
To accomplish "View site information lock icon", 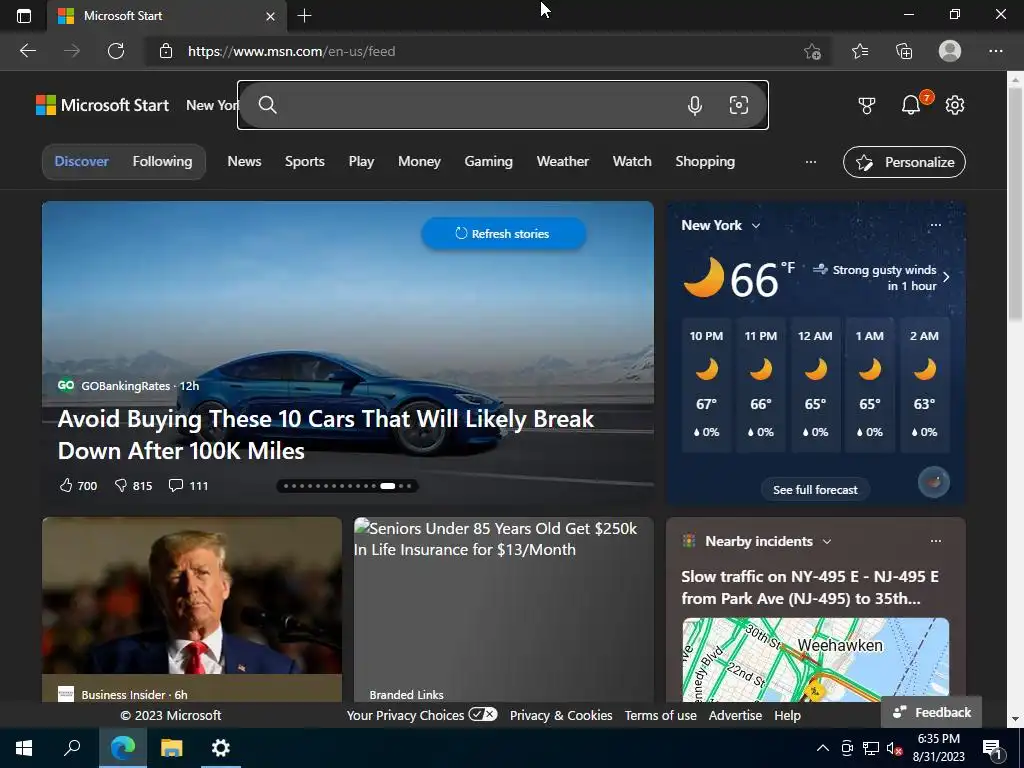I will (166, 51).
